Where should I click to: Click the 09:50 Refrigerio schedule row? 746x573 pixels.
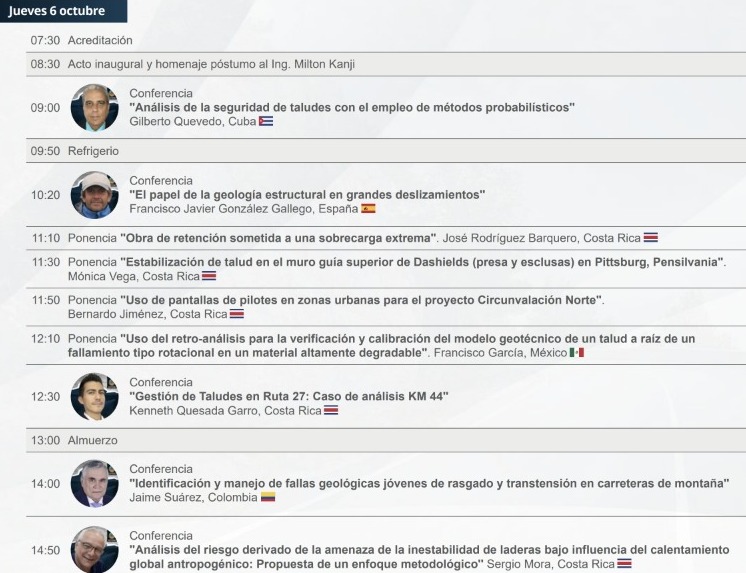click(x=386, y=151)
